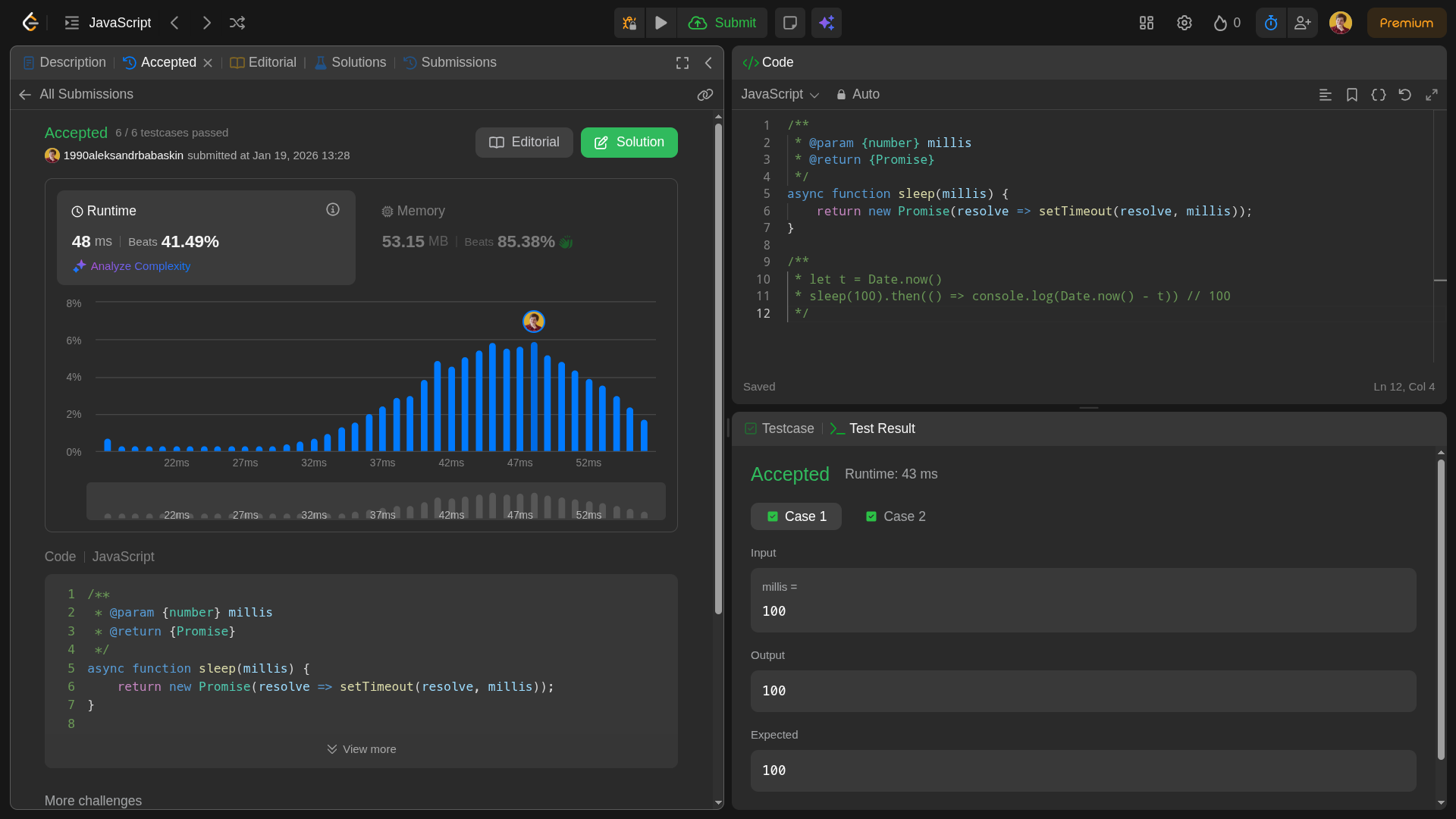Copy submission link icon
The height and width of the screenshot is (819, 1456).
[705, 95]
